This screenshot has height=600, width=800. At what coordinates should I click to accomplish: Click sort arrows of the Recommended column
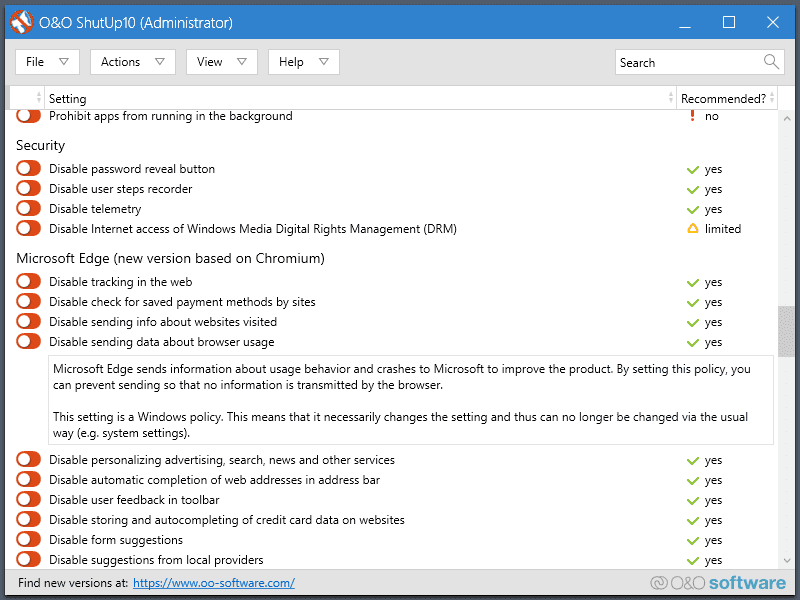click(x=772, y=97)
